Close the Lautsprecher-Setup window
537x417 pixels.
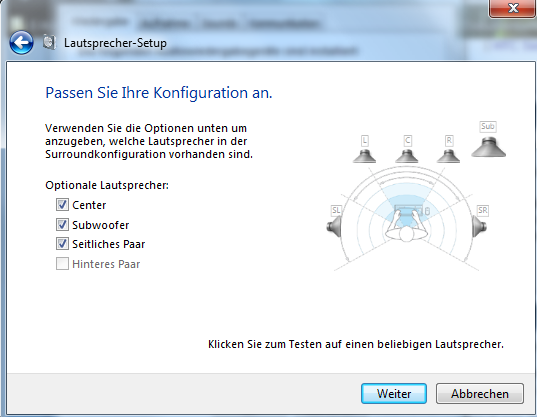tap(513, 8)
